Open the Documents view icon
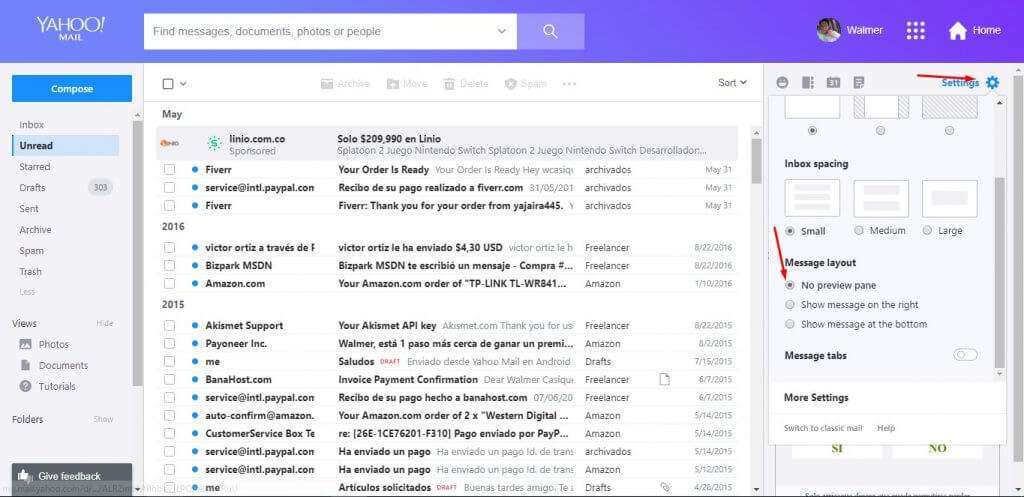 [x=25, y=365]
